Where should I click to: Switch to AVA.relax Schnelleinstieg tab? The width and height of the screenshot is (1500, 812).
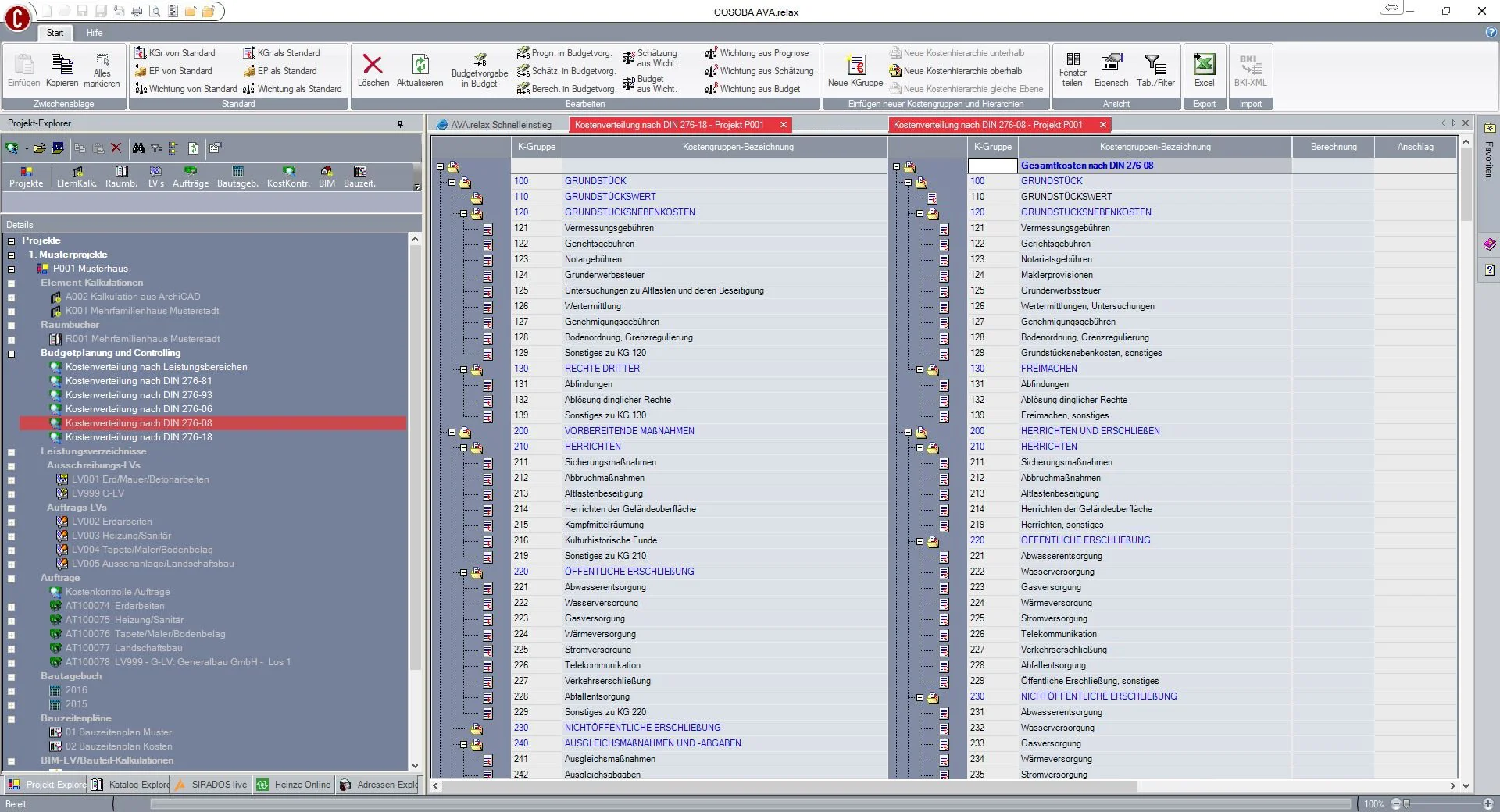coord(501,125)
